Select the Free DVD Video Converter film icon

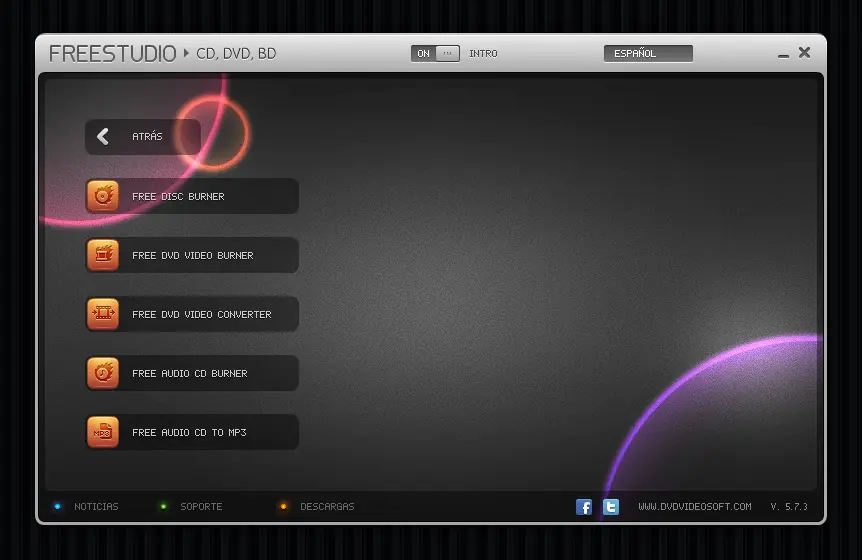[x=103, y=314]
